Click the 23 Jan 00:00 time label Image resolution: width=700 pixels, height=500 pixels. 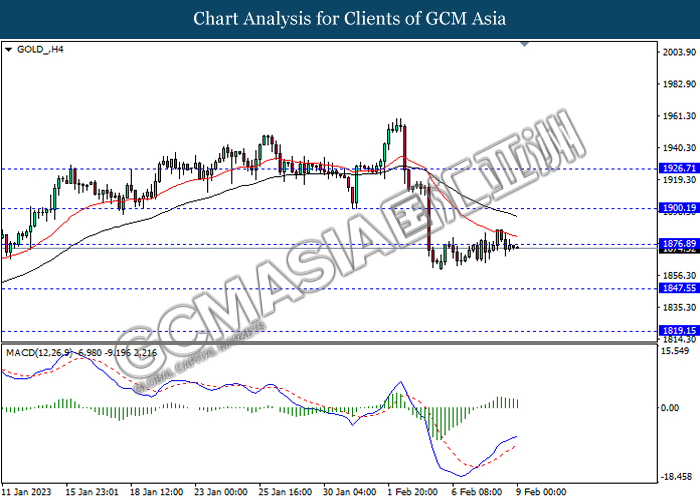coord(221,492)
